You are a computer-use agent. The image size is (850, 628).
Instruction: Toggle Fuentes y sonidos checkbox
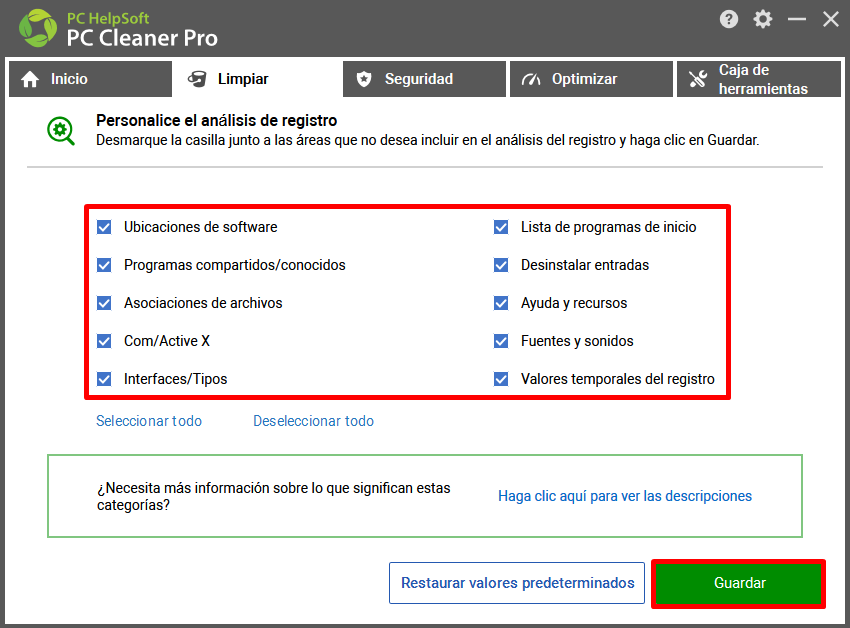click(x=501, y=341)
